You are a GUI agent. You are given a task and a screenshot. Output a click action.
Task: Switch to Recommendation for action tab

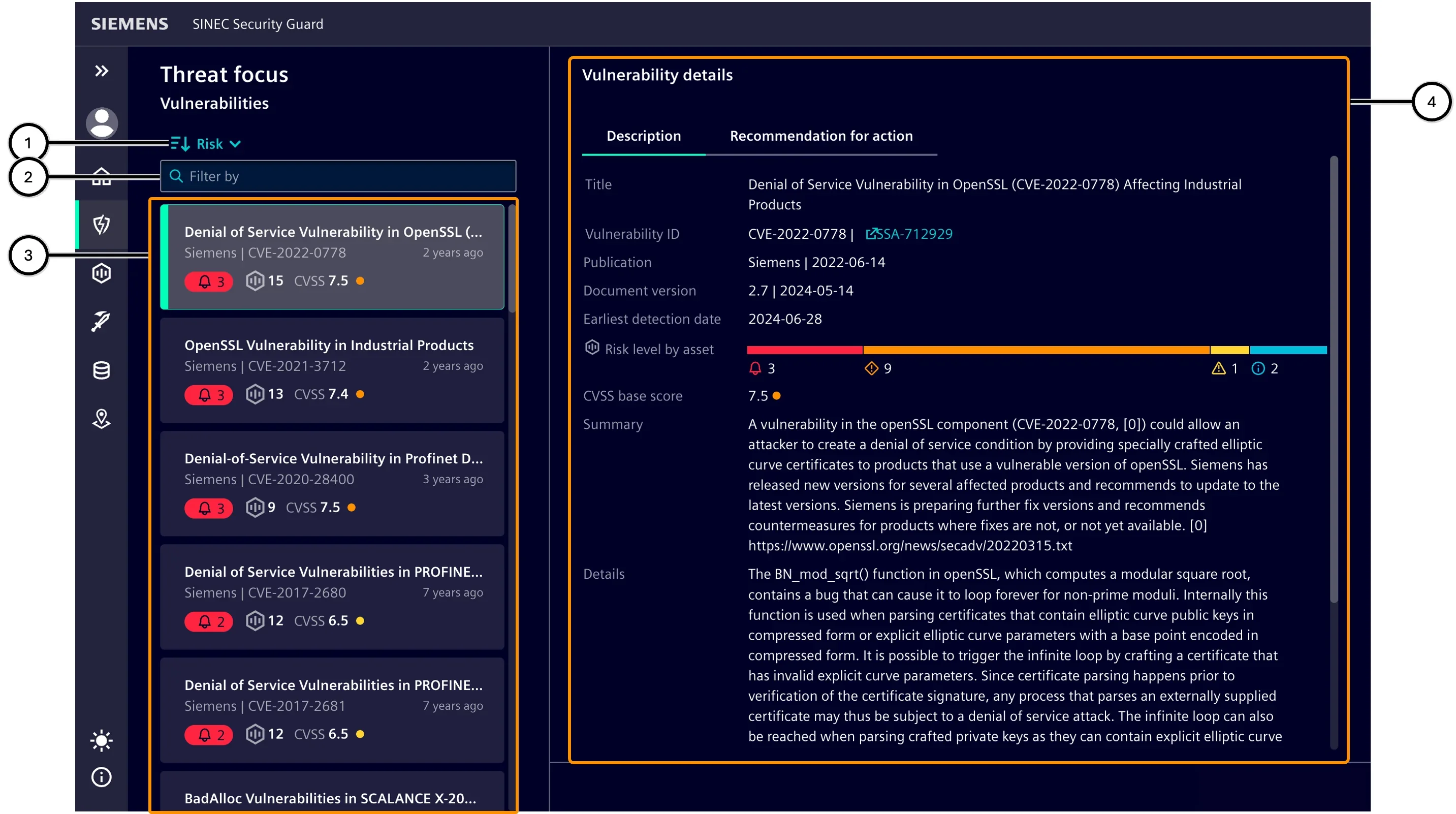[820, 136]
